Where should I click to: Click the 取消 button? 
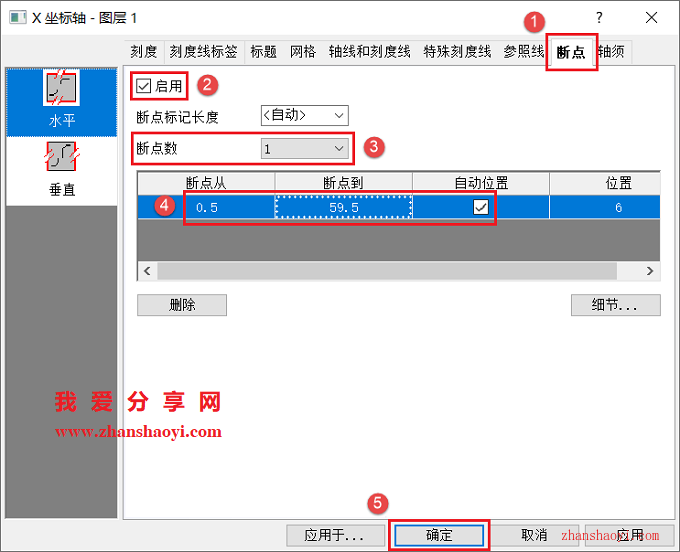click(534, 536)
